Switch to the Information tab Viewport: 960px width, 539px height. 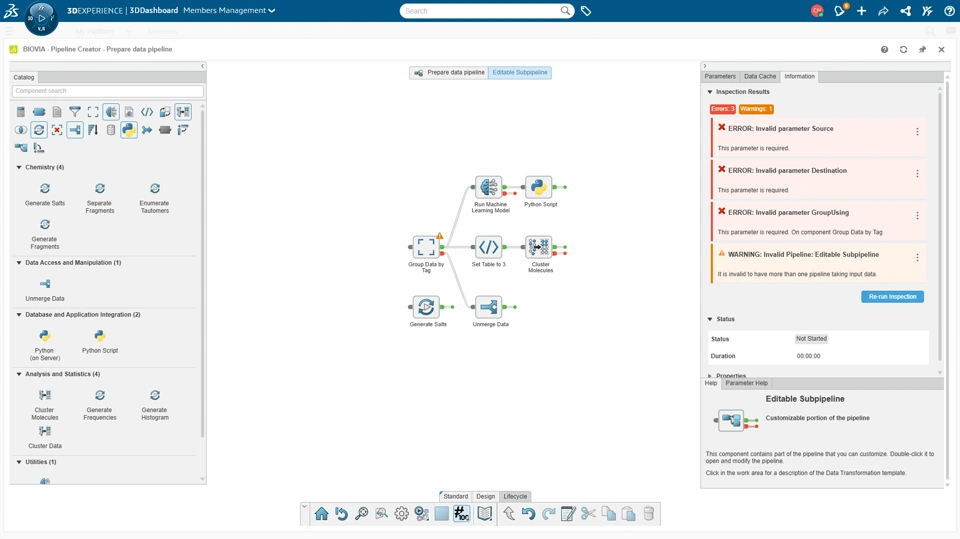pyautogui.click(x=800, y=77)
